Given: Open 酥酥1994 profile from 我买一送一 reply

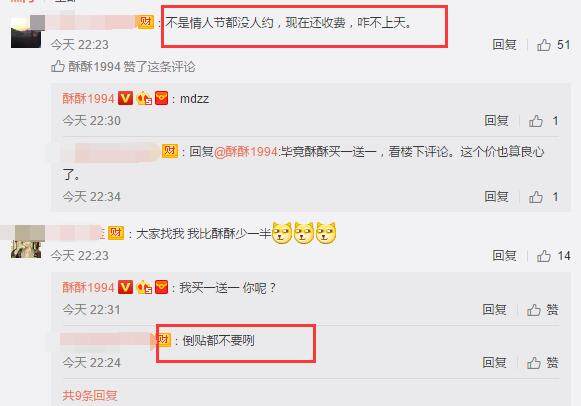Looking at the screenshot, I should 88,287.
